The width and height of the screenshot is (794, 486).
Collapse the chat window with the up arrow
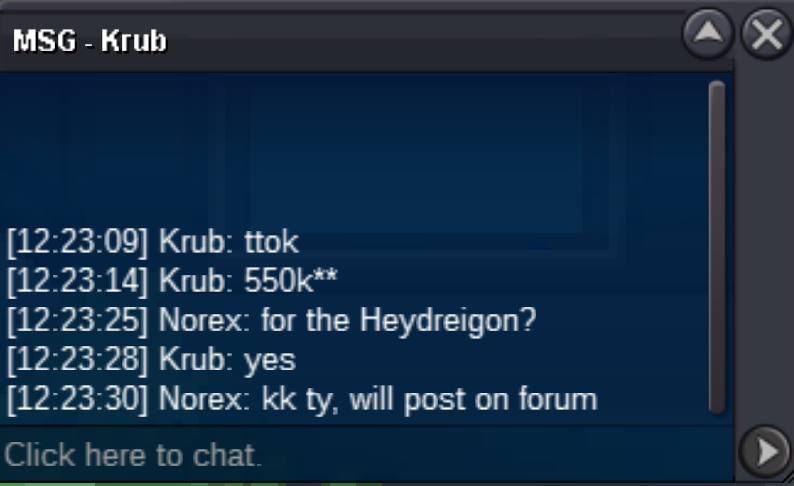708,34
